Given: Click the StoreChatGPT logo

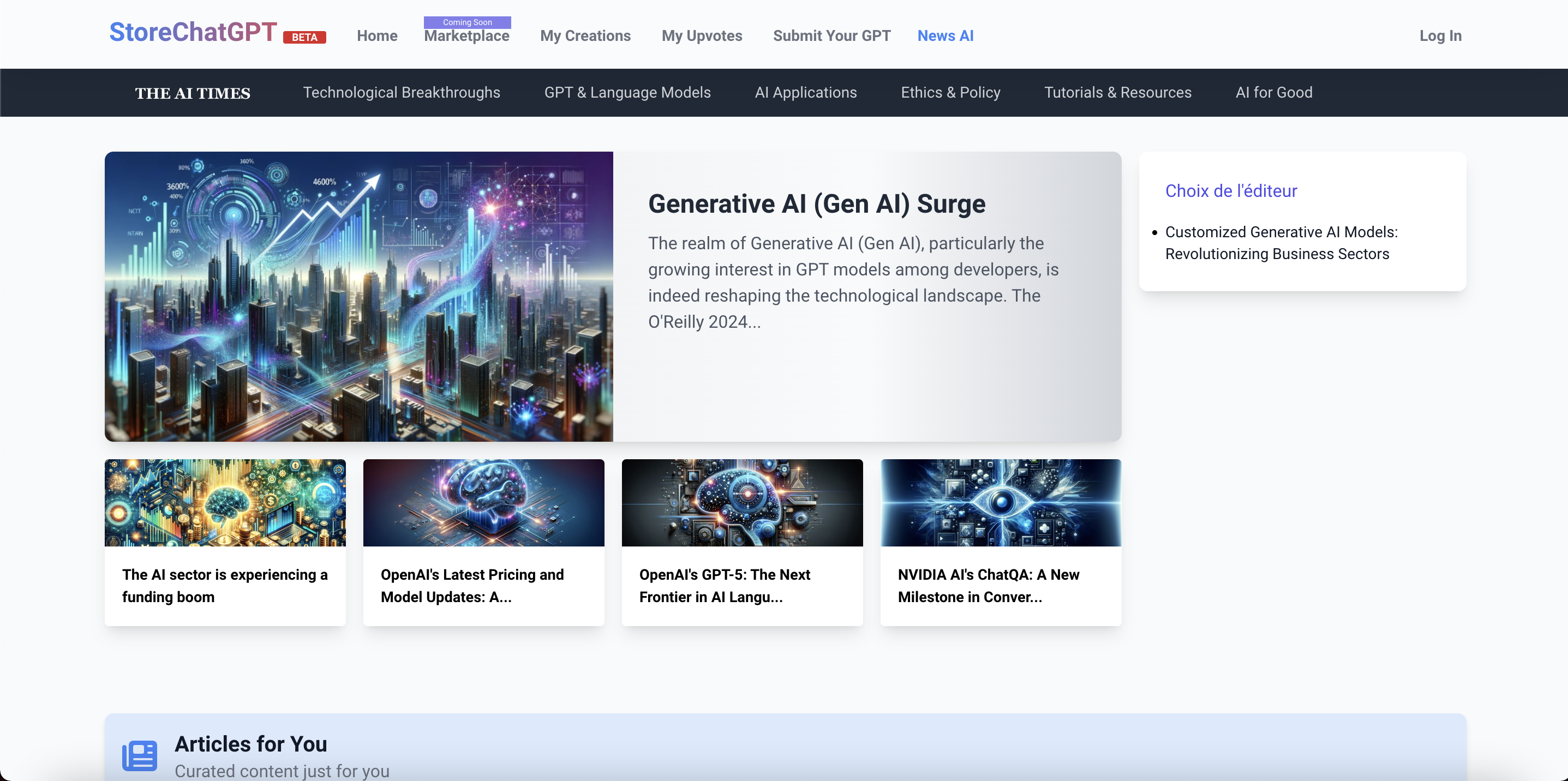Looking at the screenshot, I should coord(193,32).
